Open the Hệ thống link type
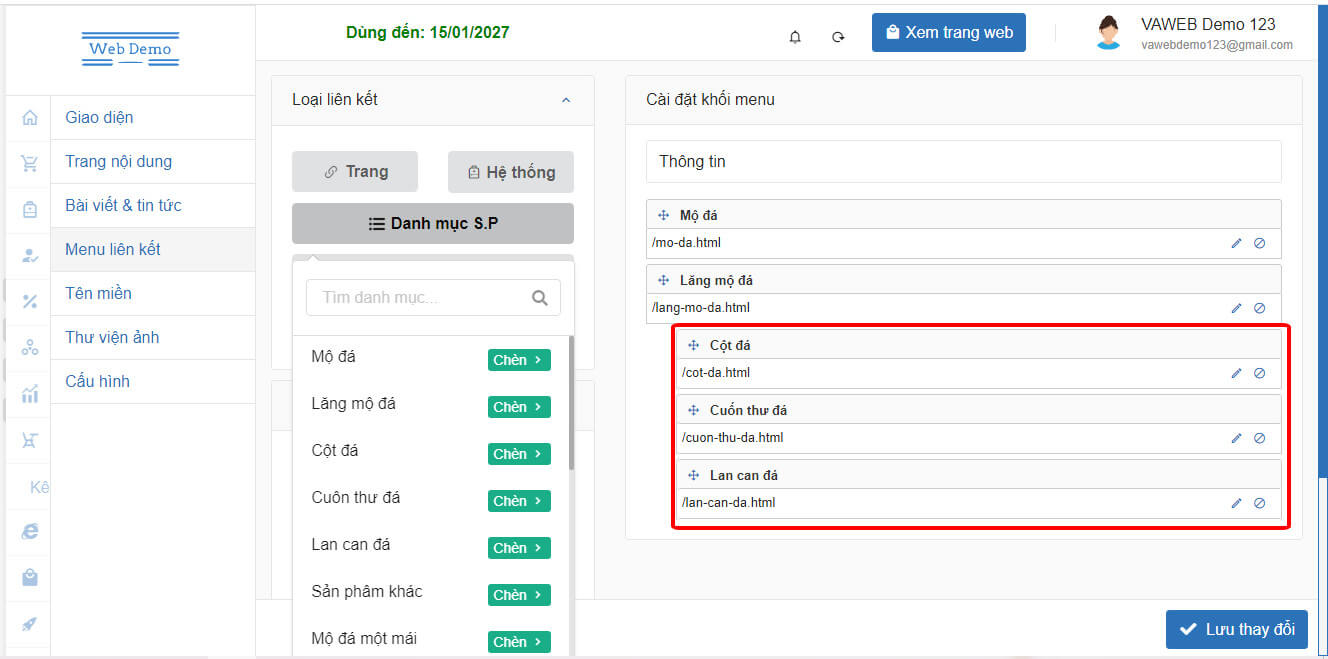 pos(511,172)
